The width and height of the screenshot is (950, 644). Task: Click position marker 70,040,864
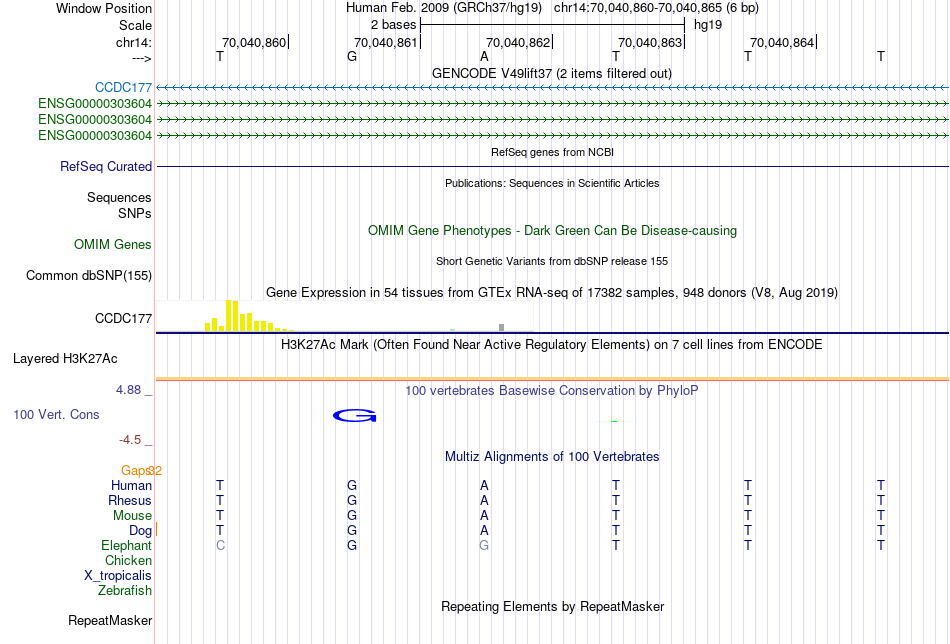783,43
